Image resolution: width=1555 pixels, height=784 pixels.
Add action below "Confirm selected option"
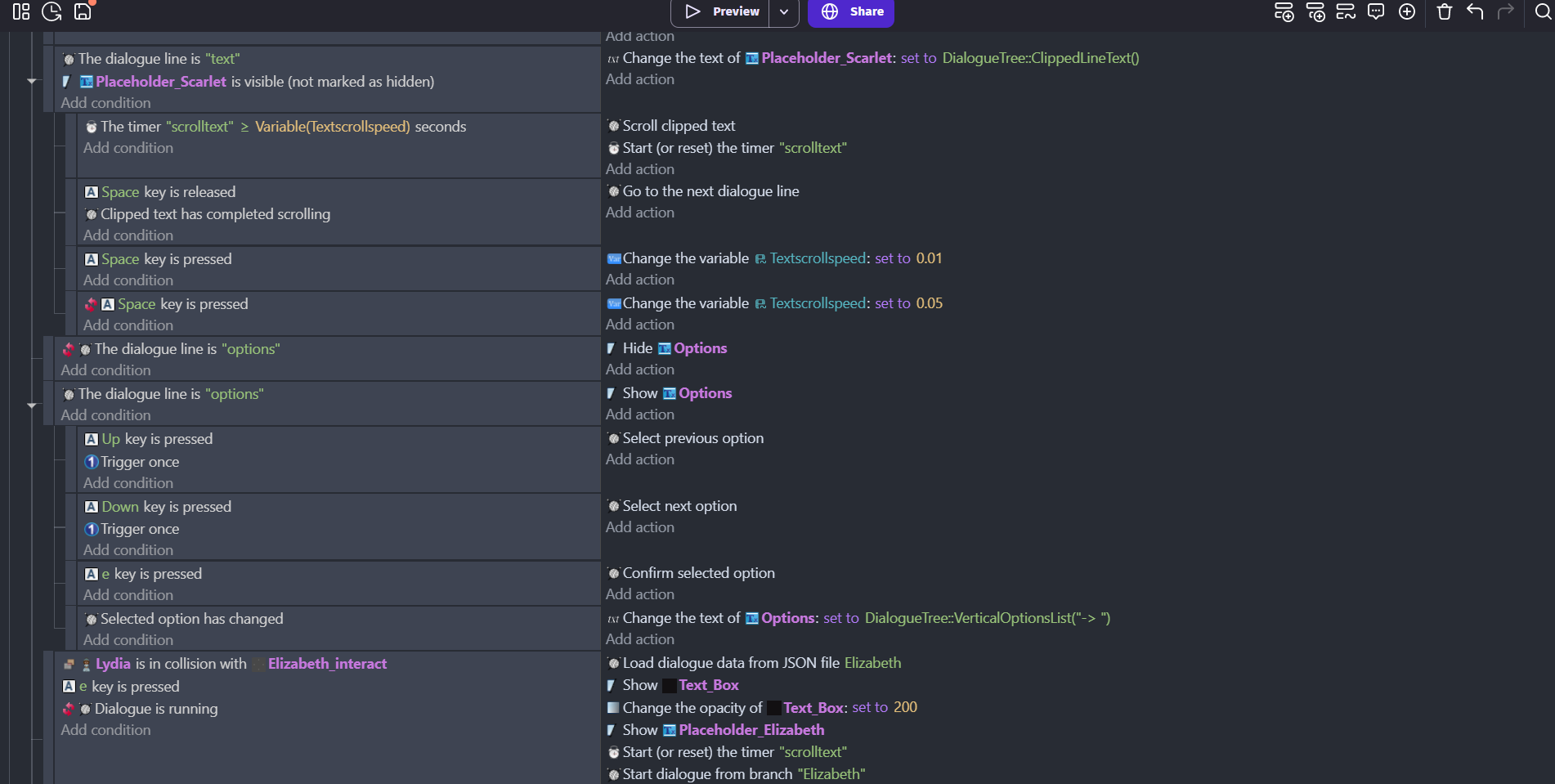click(639, 594)
